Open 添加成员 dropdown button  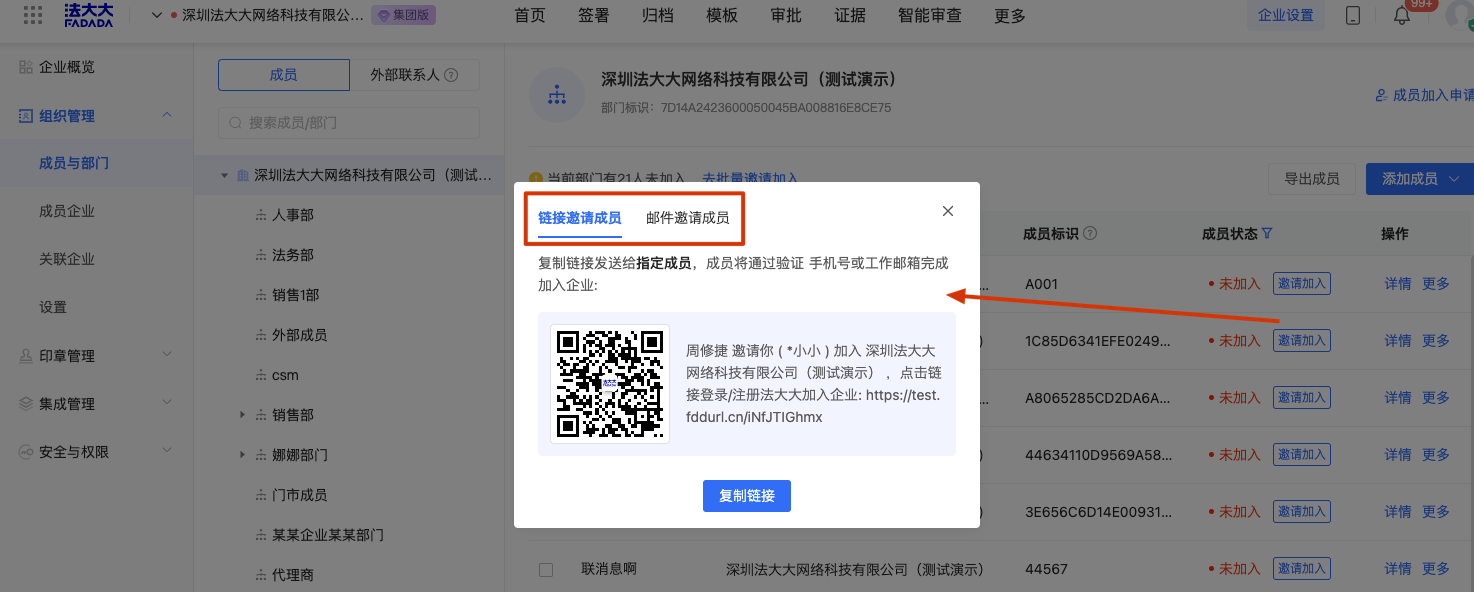(1420, 179)
